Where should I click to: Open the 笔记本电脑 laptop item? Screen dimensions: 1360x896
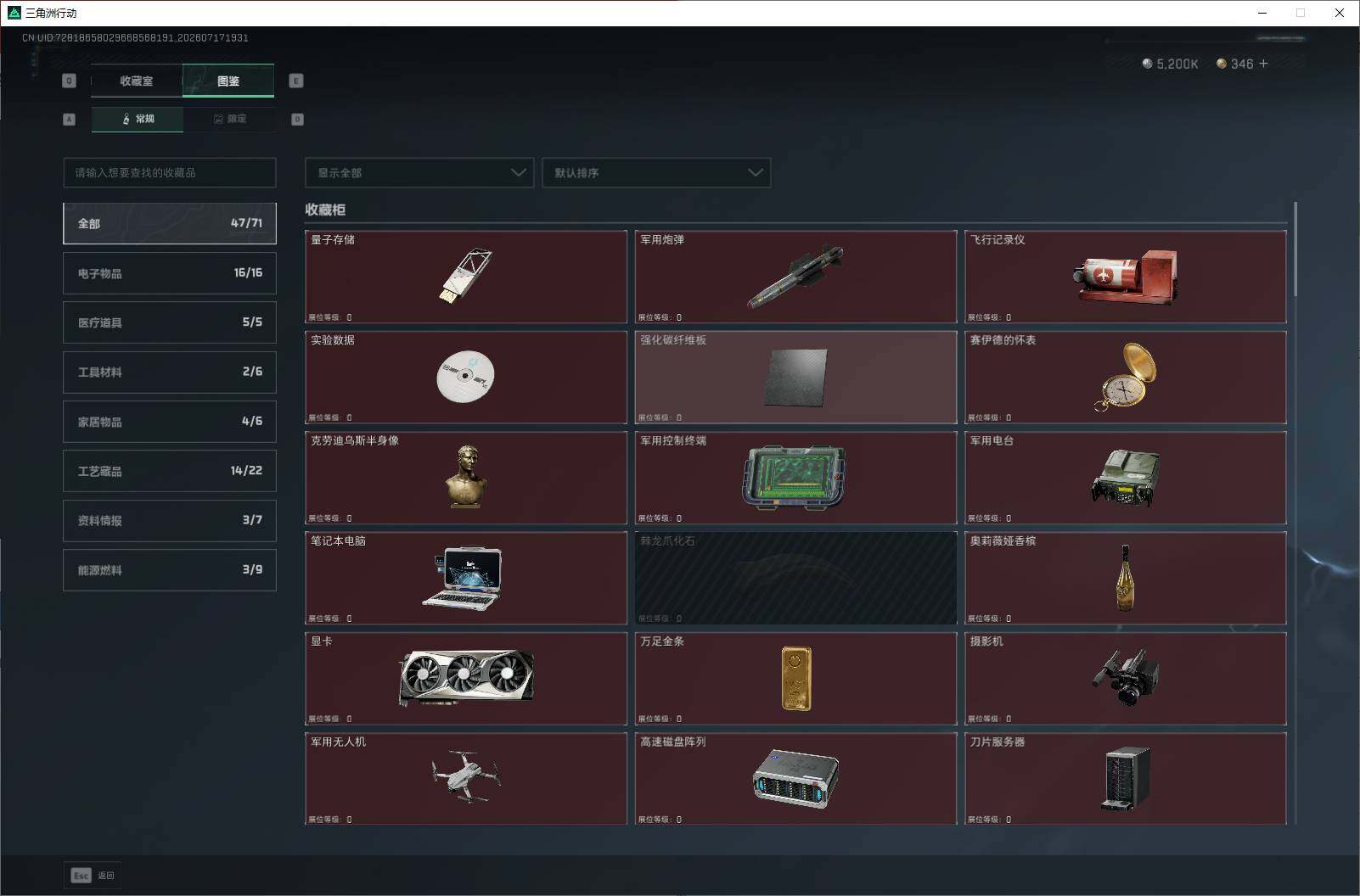(x=466, y=578)
